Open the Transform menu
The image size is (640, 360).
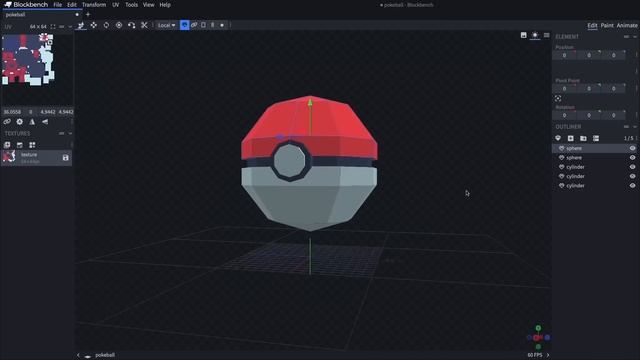coord(94,5)
